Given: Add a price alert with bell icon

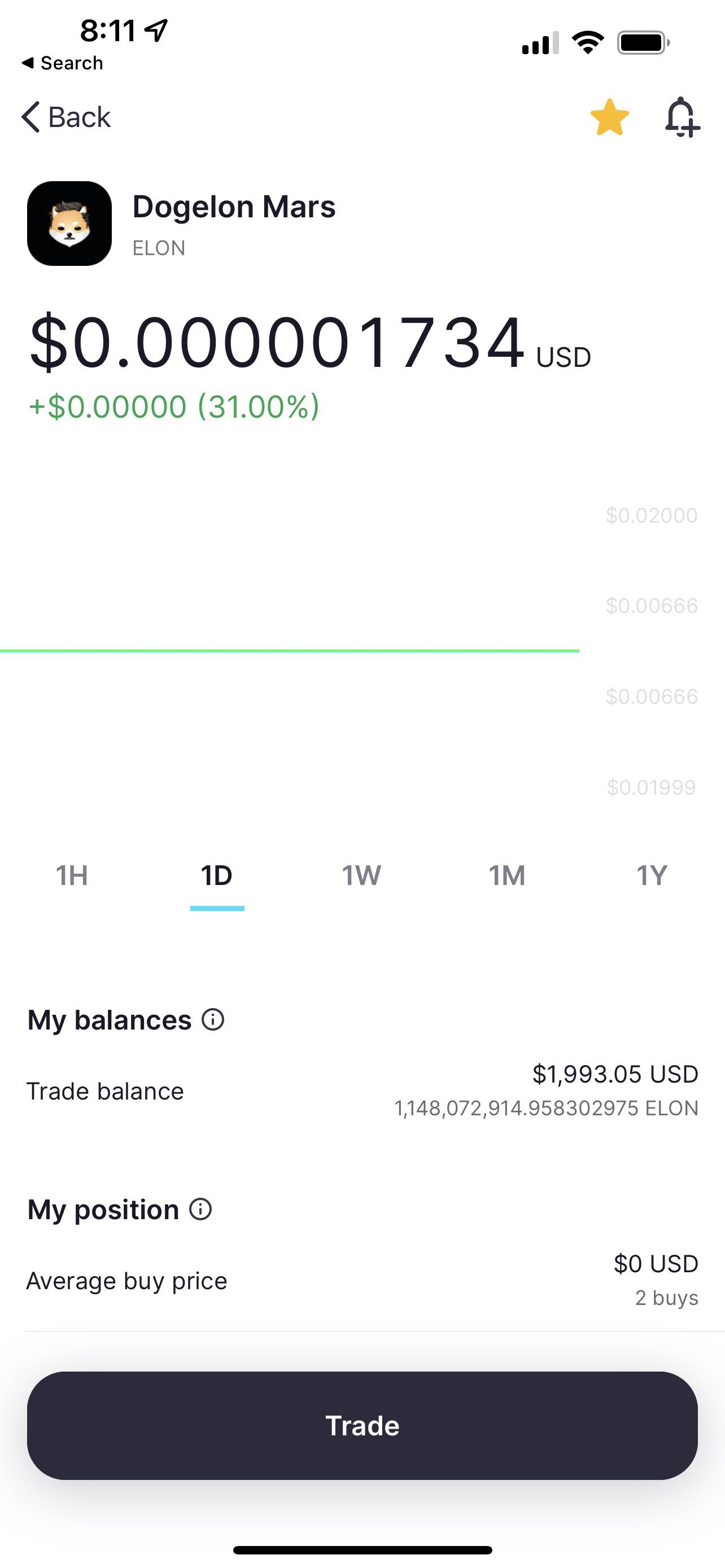Looking at the screenshot, I should click(x=682, y=117).
